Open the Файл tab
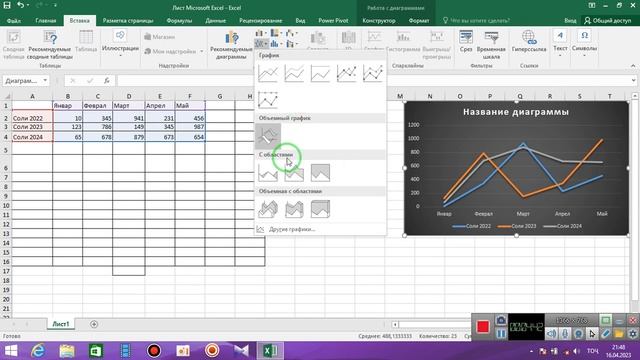Image resolution: width=640 pixels, height=360 pixels. pos(14,20)
